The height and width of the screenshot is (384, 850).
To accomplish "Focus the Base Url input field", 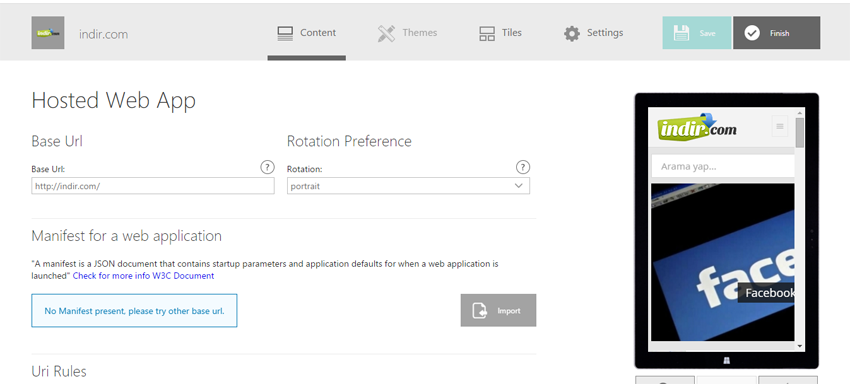I will pyautogui.click(x=153, y=185).
